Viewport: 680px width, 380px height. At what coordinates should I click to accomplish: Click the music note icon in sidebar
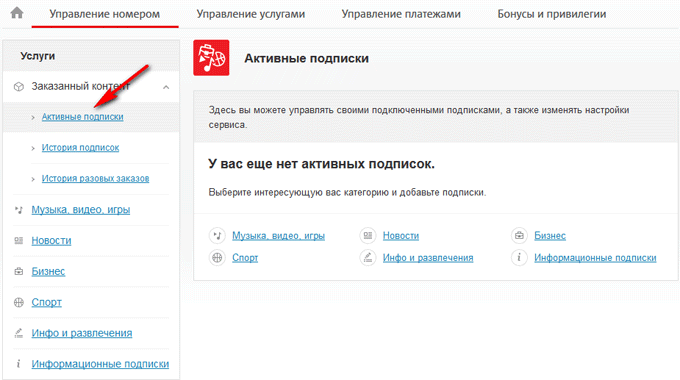(19, 210)
